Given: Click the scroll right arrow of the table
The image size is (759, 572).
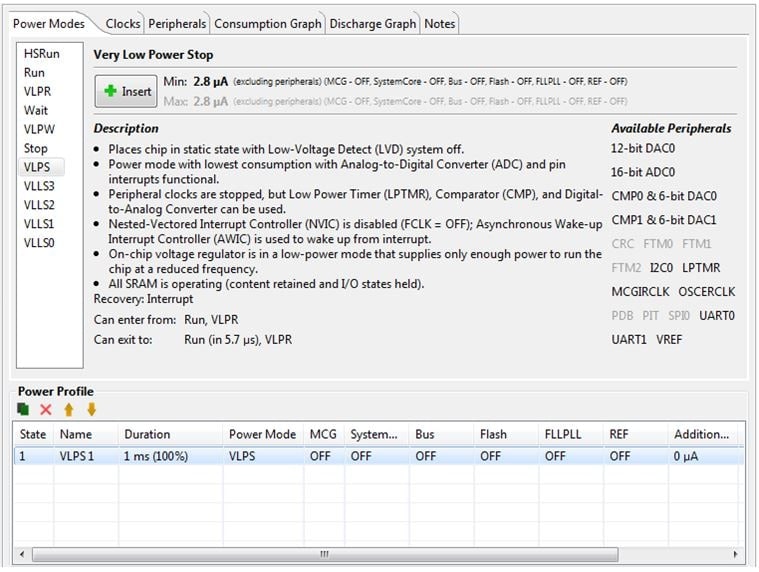Looking at the screenshot, I should click(736, 554).
